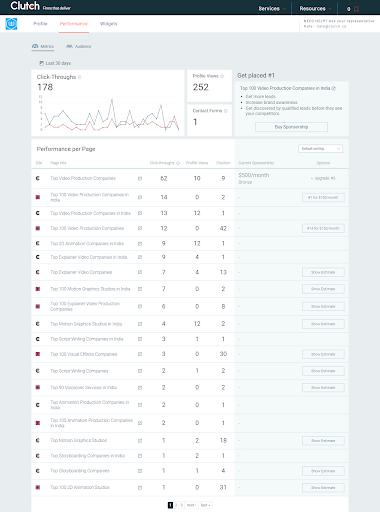The image size is (380, 512).
Task: Click the Click-Throughs info icon
Action: [80, 77]
